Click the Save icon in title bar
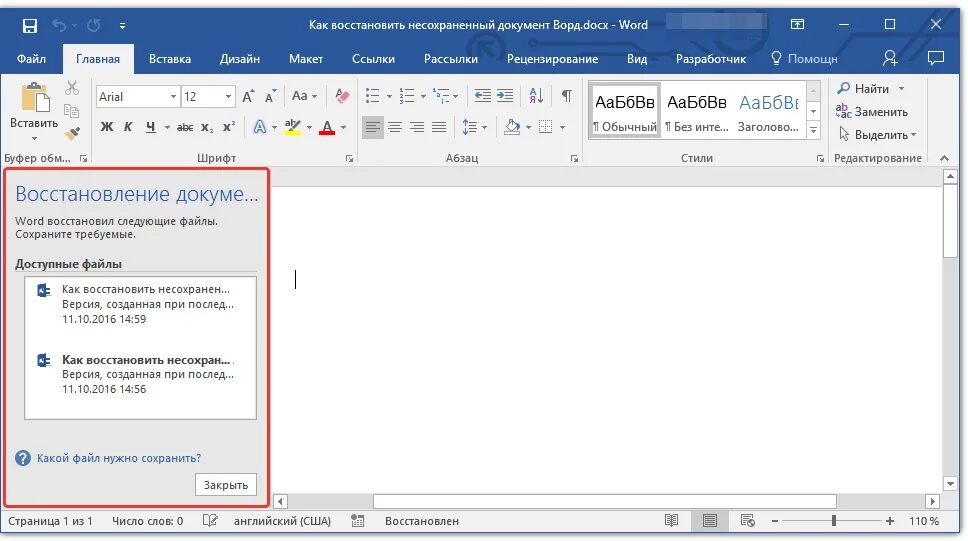The height and width of the screenshot is (541, 968). point(29,25)
